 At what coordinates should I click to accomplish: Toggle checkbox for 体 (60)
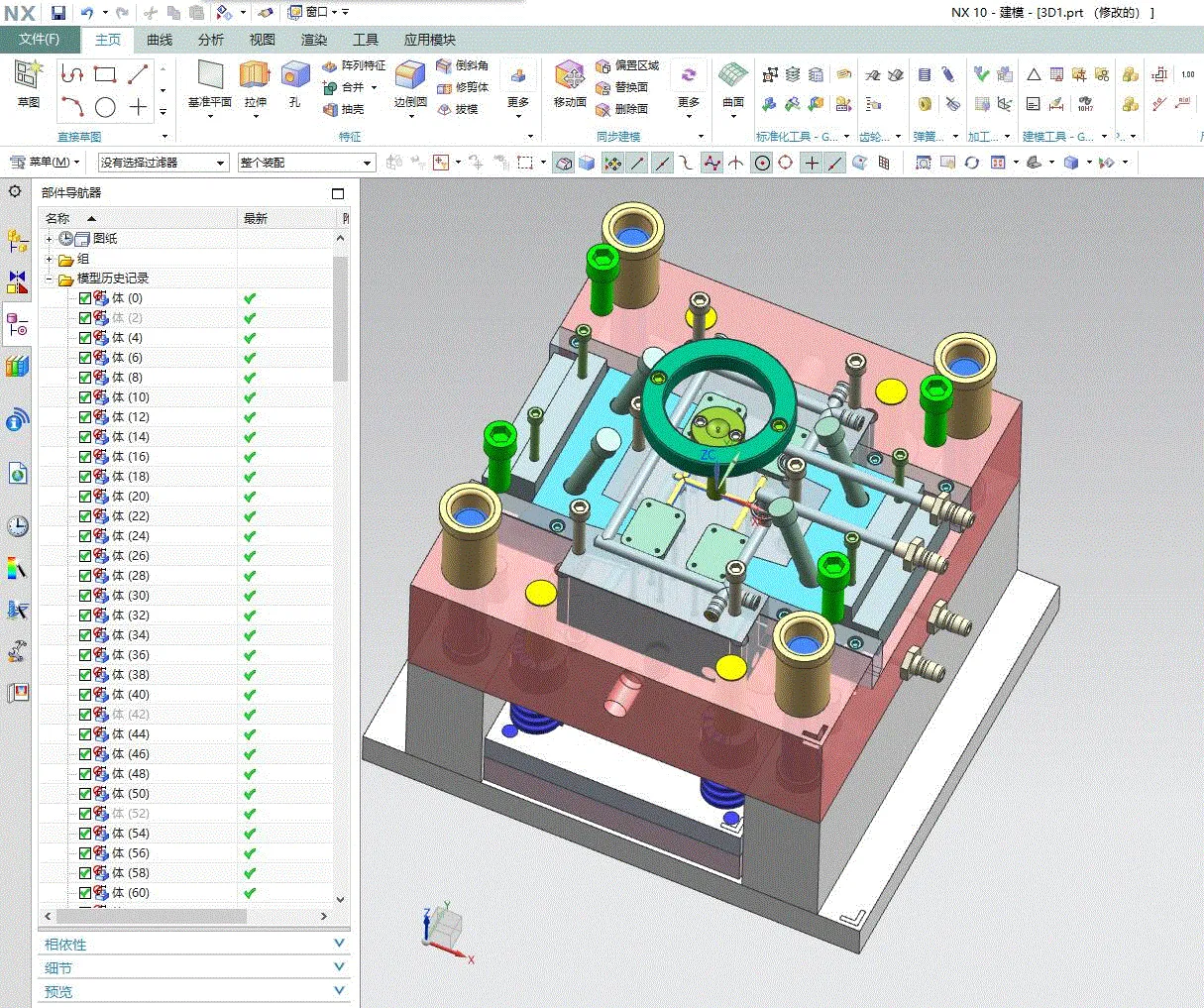click(x=85, y=892)
